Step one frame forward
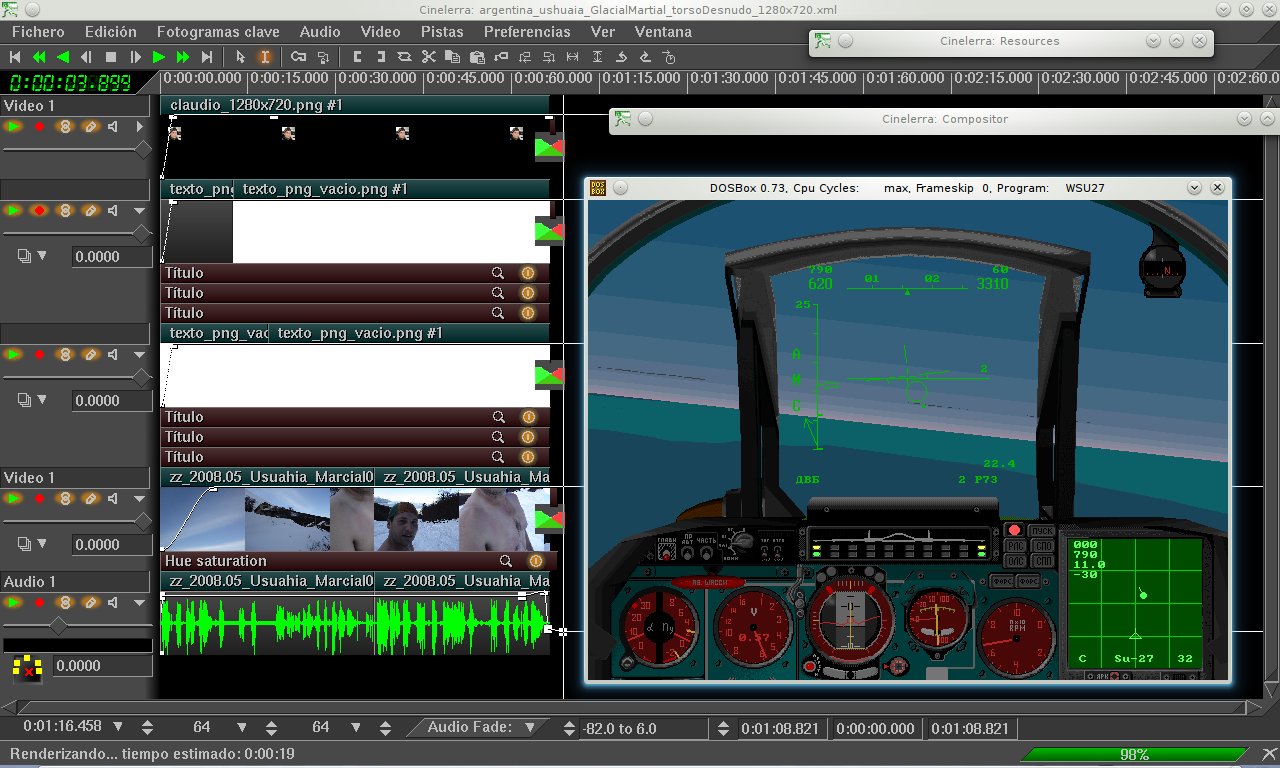This screenshot has height=768, width=1280. (x=135, y=57)
